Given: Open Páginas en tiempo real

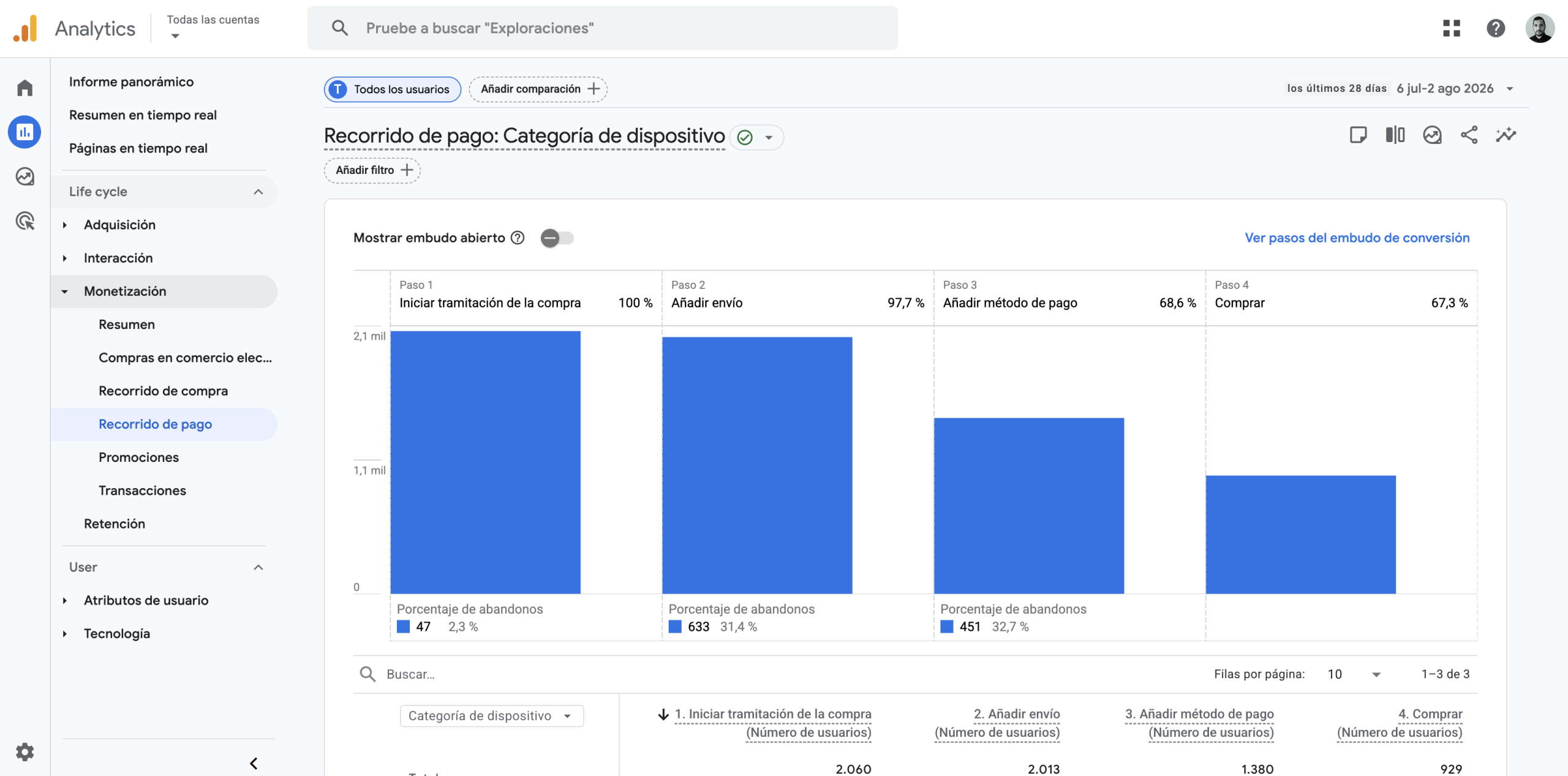Looking at the screenshot, I should point(138,148).
